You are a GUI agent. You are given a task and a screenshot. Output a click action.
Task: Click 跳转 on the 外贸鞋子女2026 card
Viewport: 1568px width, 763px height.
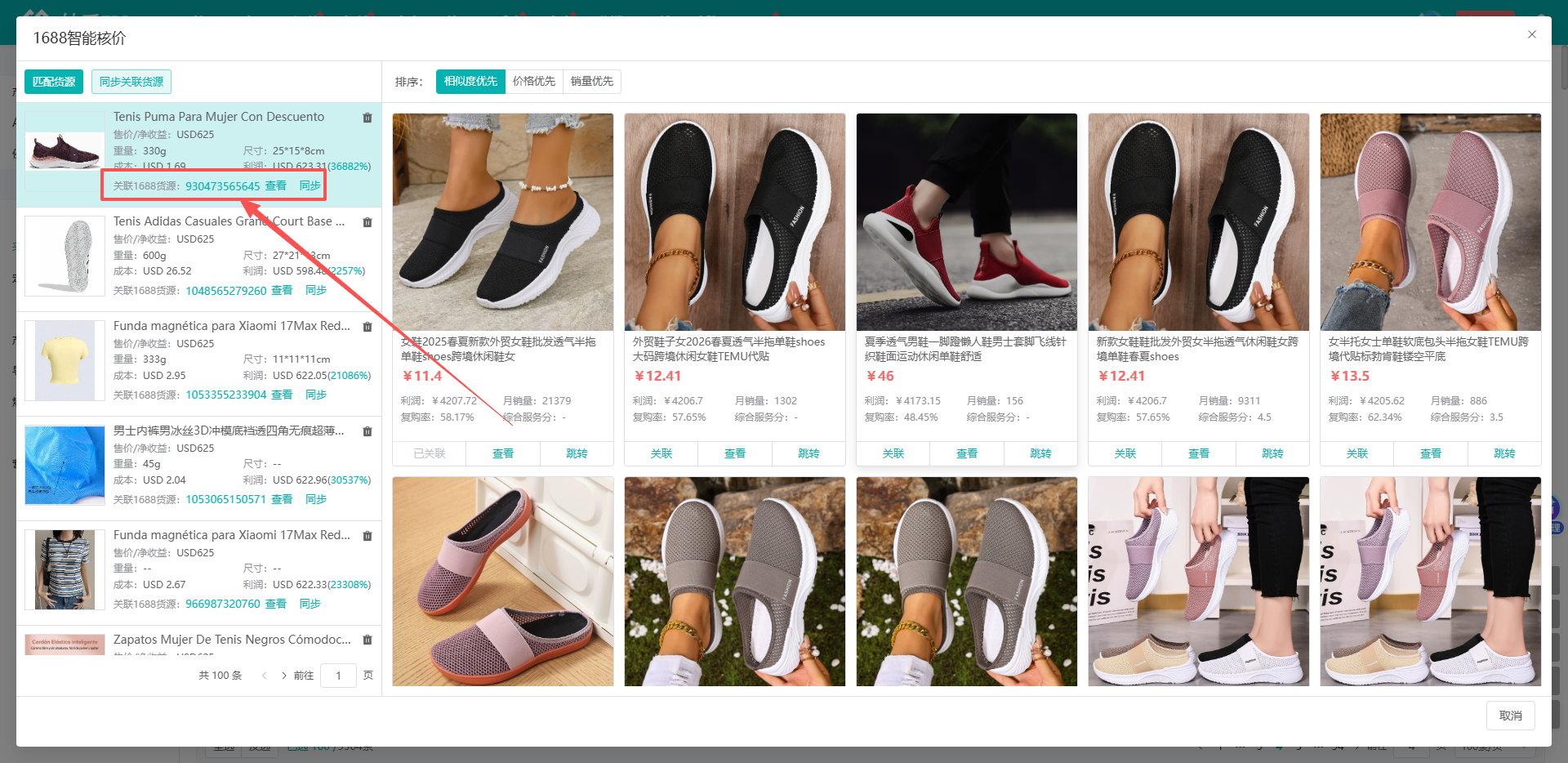(808, 454)
